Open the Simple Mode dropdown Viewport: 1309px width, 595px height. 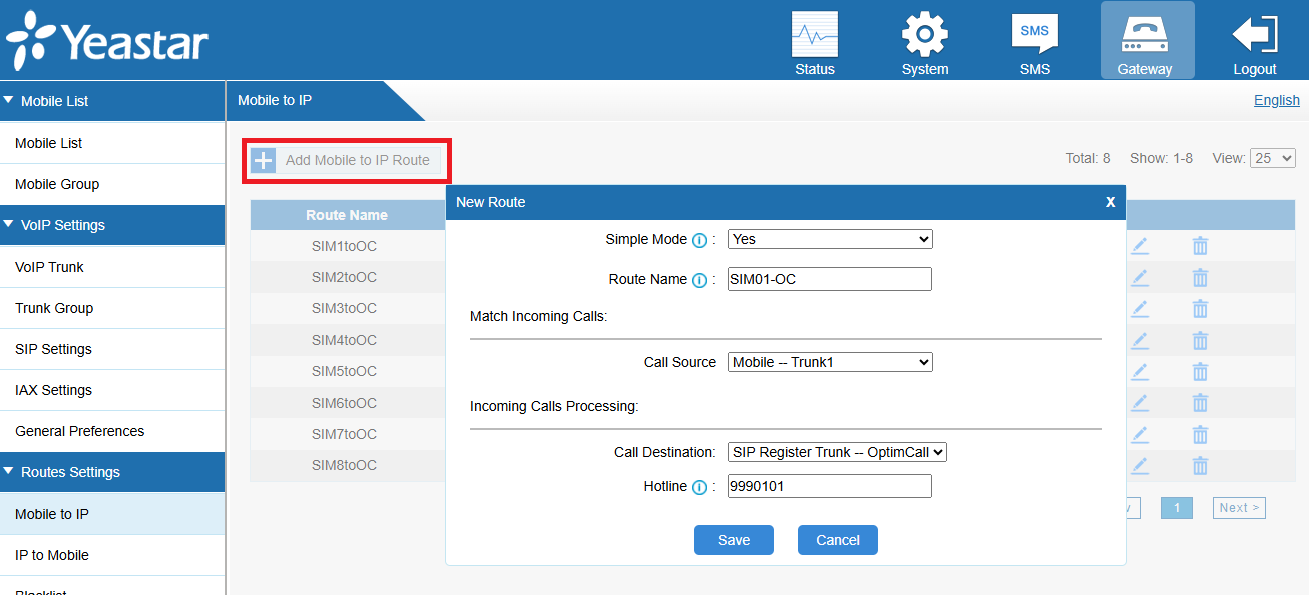(x=830, y=239)
